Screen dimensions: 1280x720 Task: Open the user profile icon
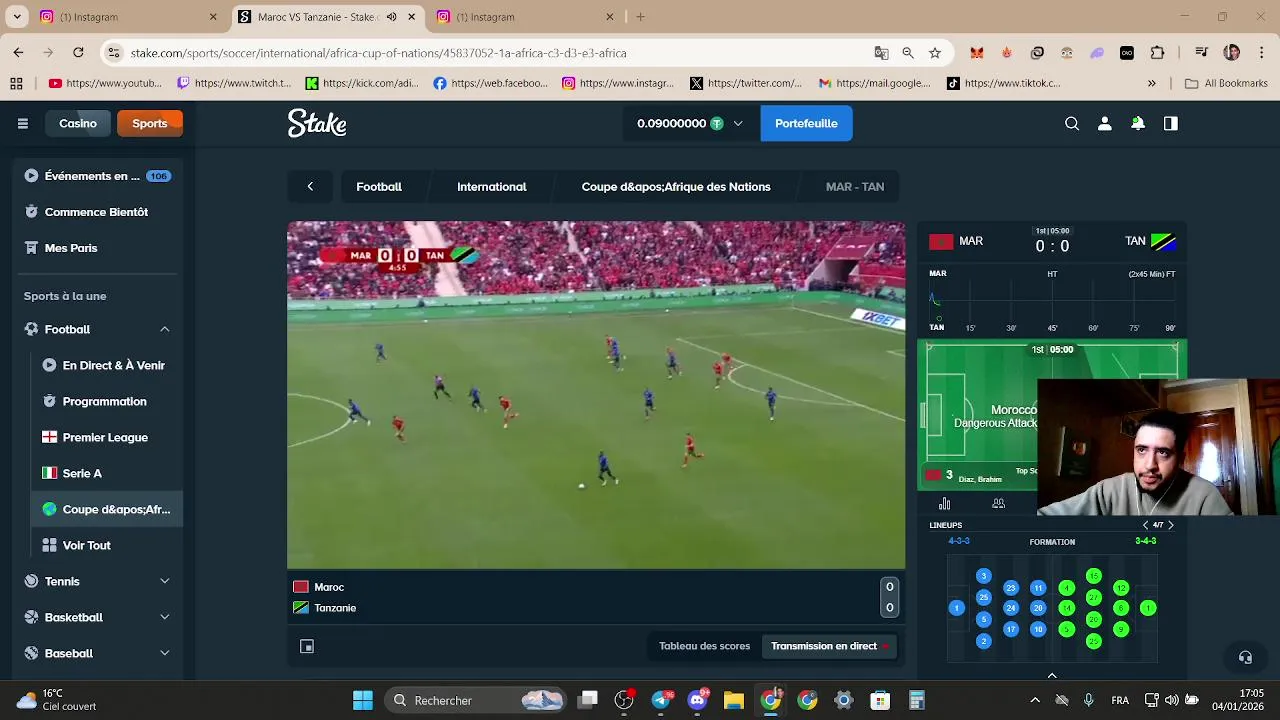tap(1105, 123)
